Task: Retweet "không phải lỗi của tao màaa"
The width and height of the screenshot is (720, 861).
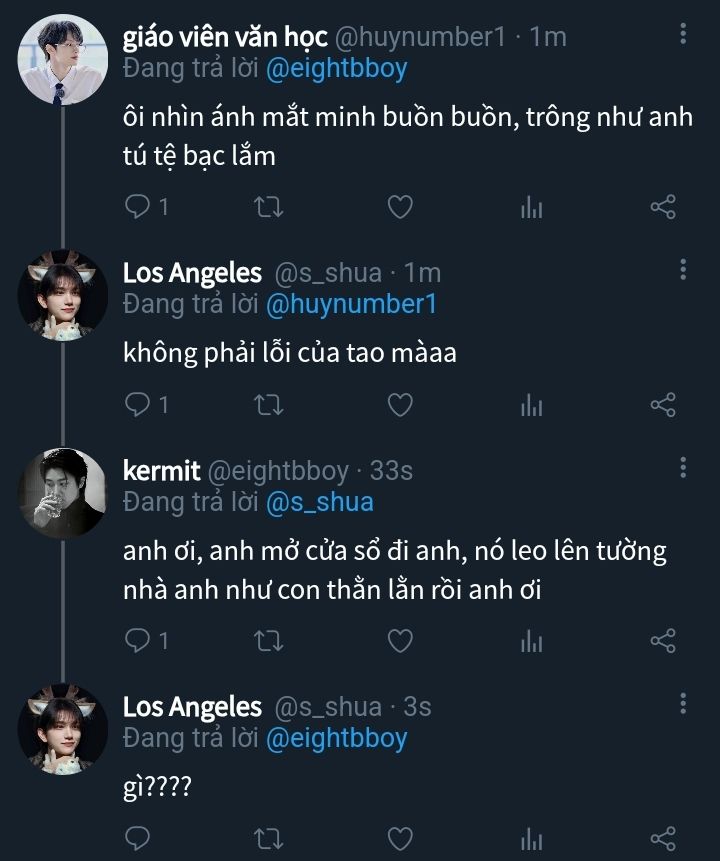Action: [270, 404]
